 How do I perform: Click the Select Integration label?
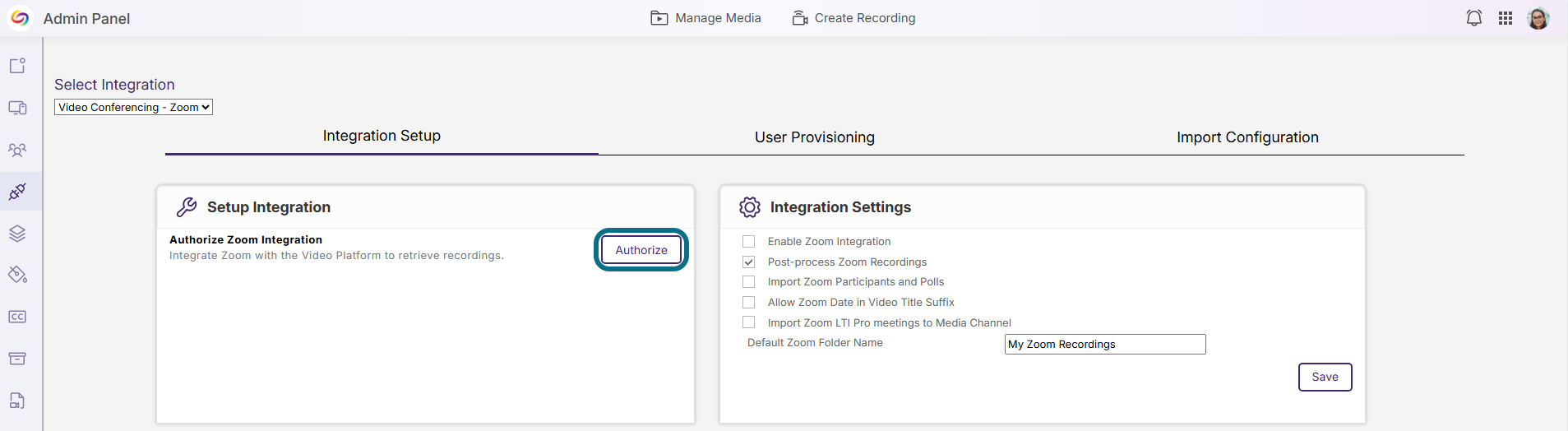point(114,85)
